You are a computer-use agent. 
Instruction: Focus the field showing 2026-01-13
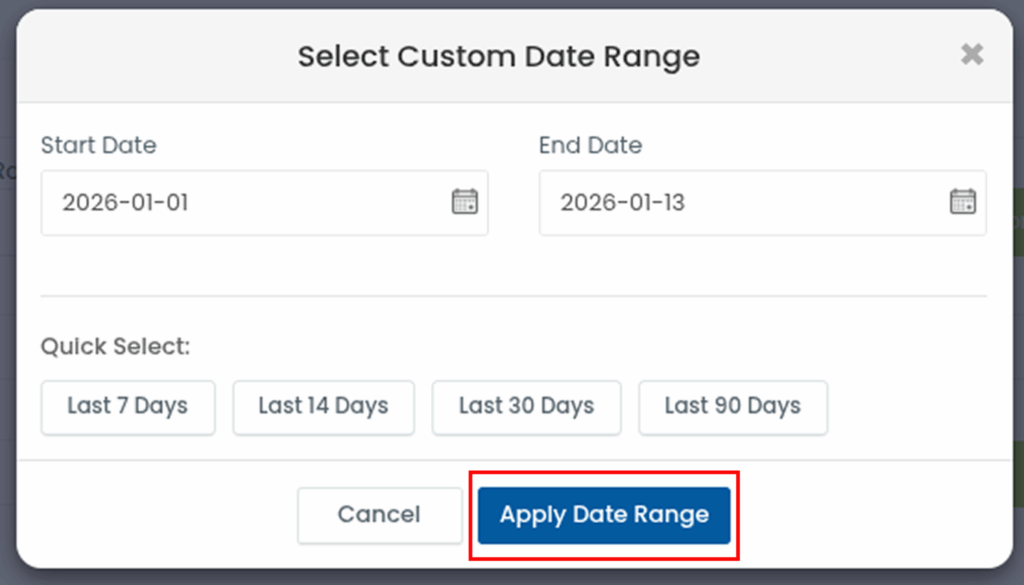coord(740,203)
